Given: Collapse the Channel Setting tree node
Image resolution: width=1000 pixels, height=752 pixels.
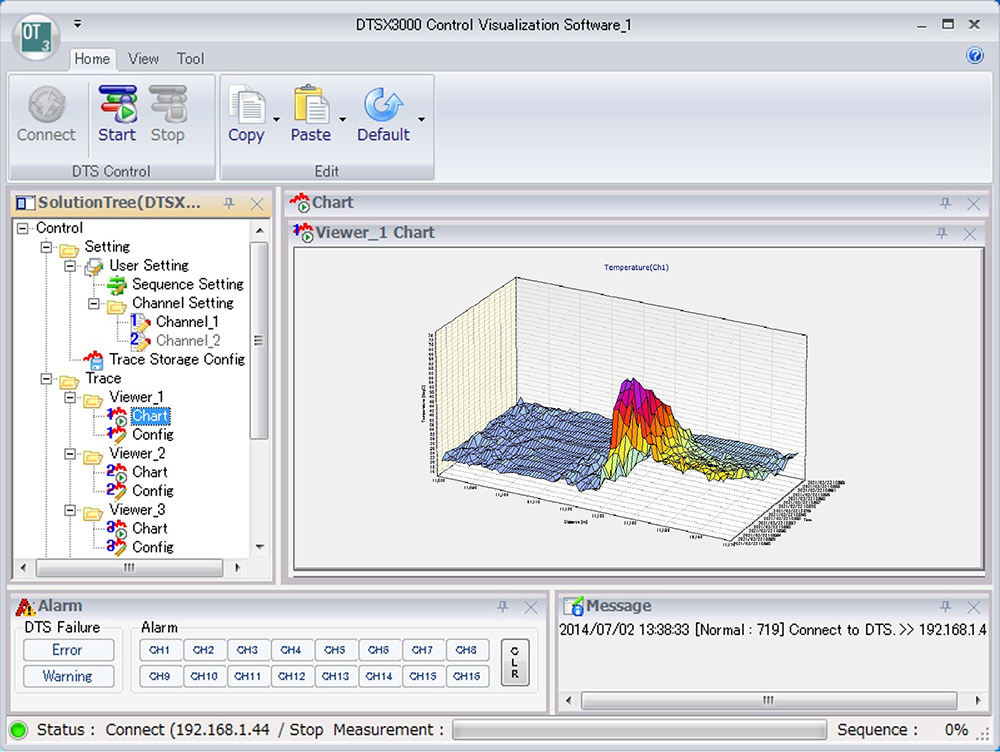Looking at the screenshot, I should [94, 303].
